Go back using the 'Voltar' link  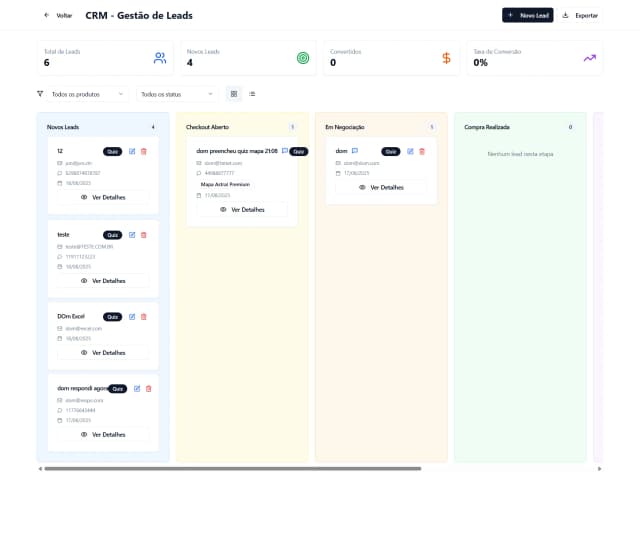tap(58, 16)
